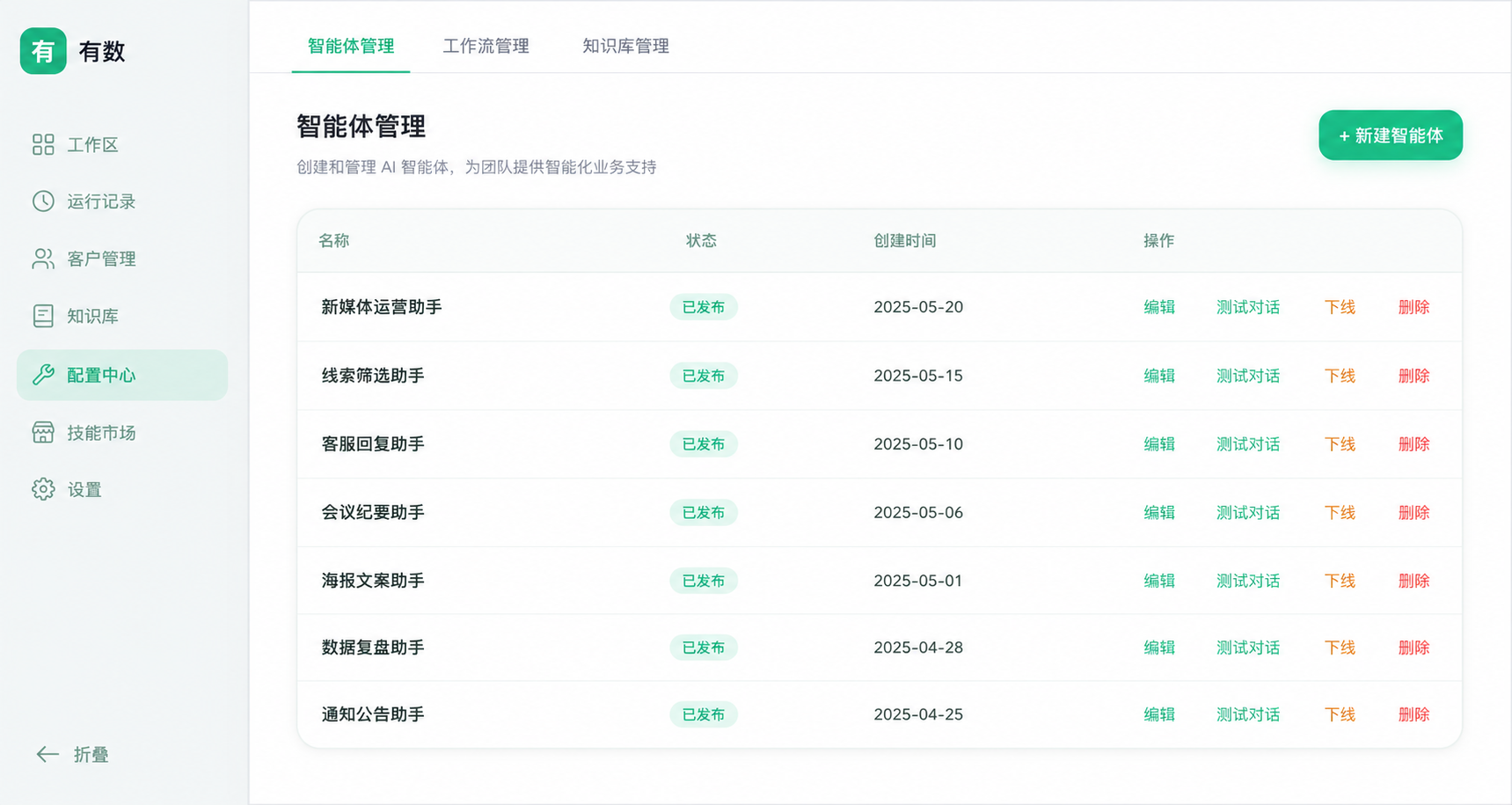Click the 创建时间 column header
The image size is (1512, 805).
[905, 241]
